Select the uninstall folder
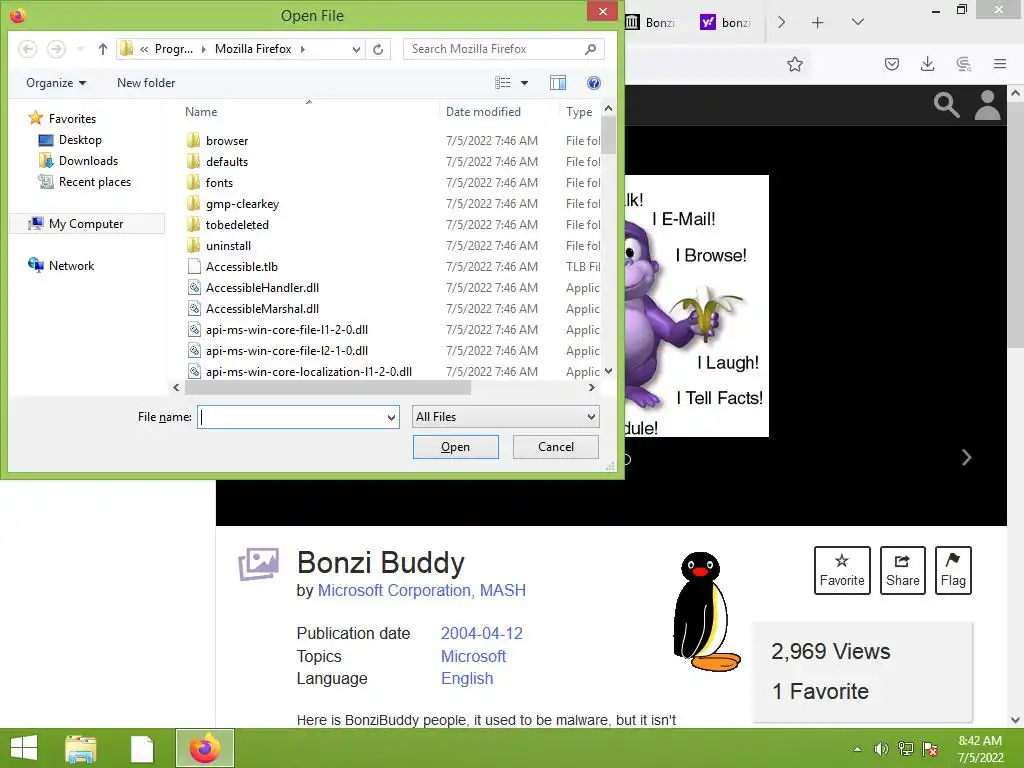This screenshot has height=768, width=1024. [228, 246]
